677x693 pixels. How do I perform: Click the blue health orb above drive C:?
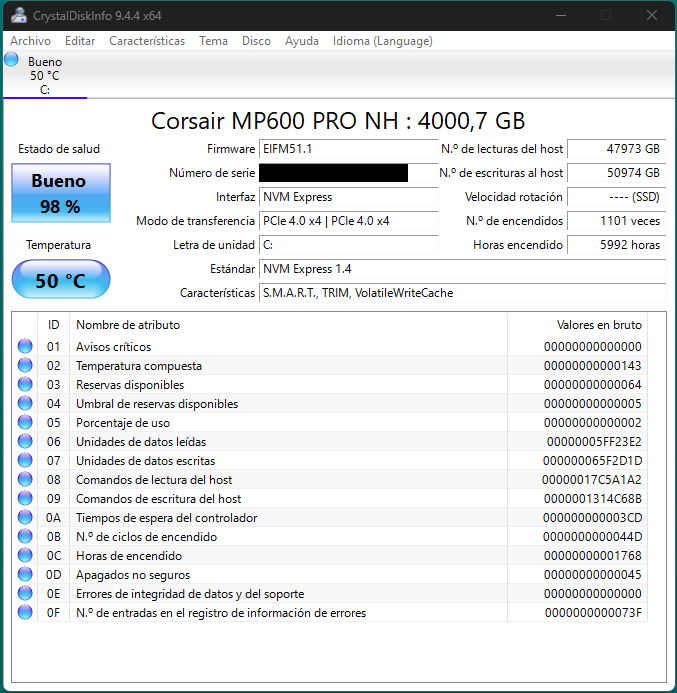click(11, 60)
